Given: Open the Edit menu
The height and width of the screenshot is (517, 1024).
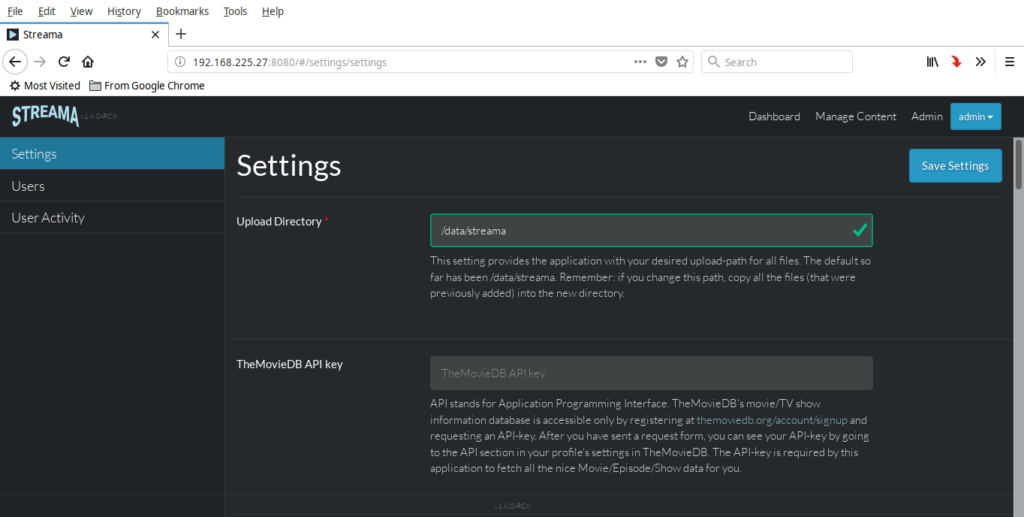Looking at the screenshot, I should point(46,11).
